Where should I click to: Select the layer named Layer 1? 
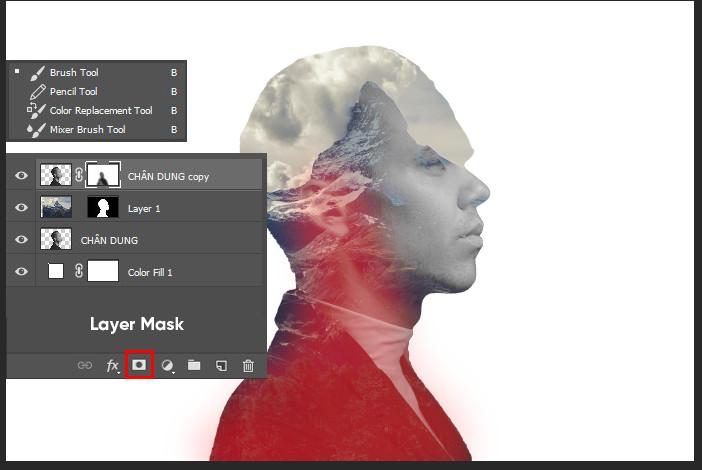144,209
